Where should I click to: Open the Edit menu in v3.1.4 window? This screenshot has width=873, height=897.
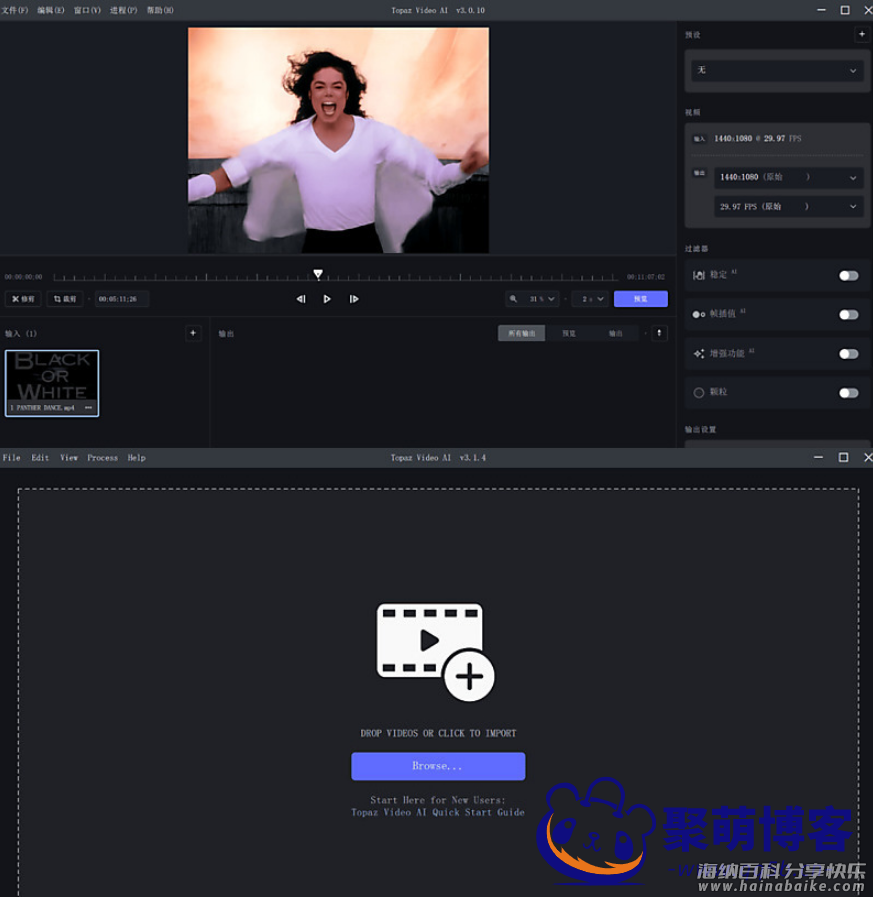(40, 458)
